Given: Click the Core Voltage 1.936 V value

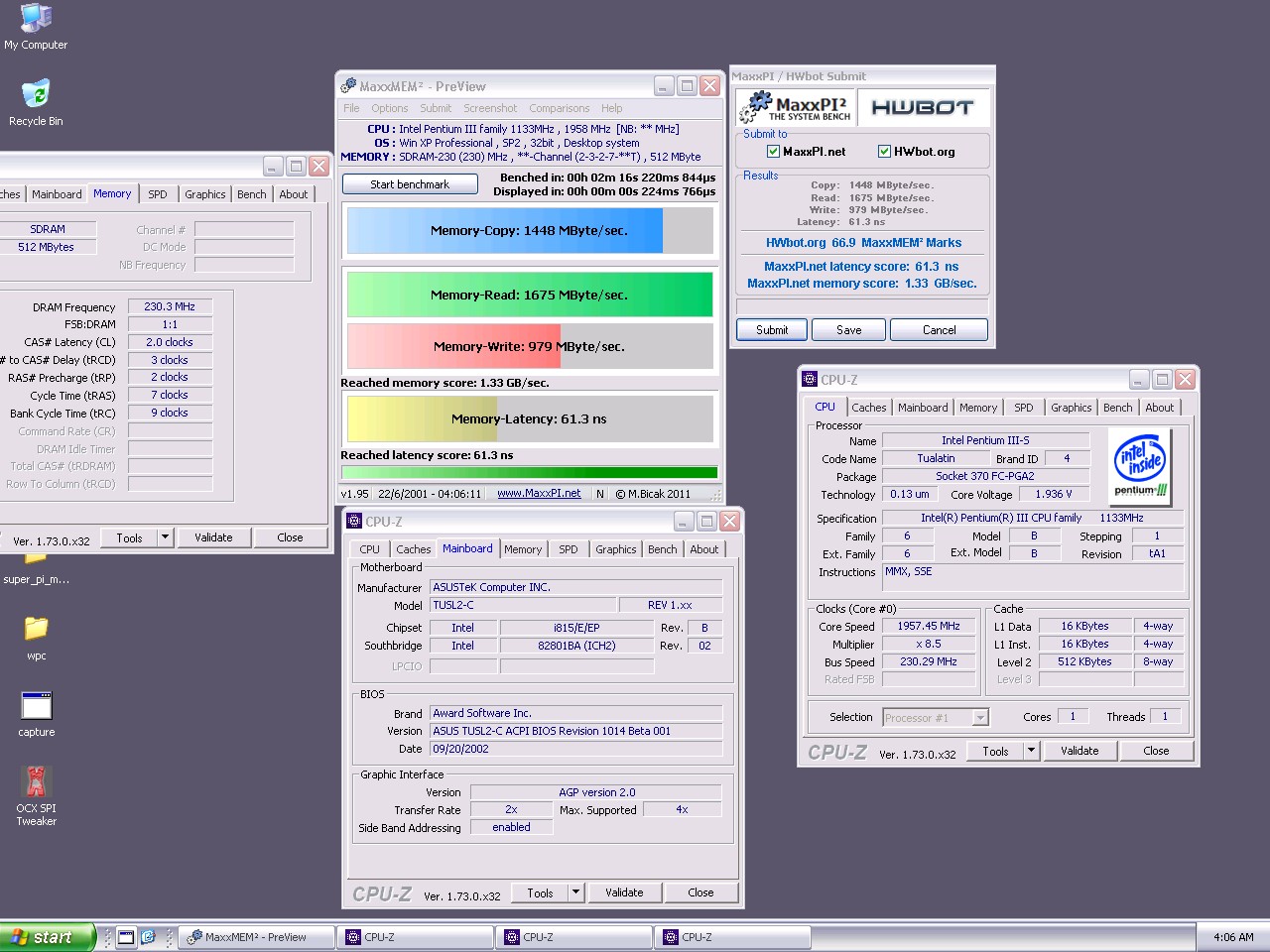Looking at the screenshot, I should coord(1054,494).
